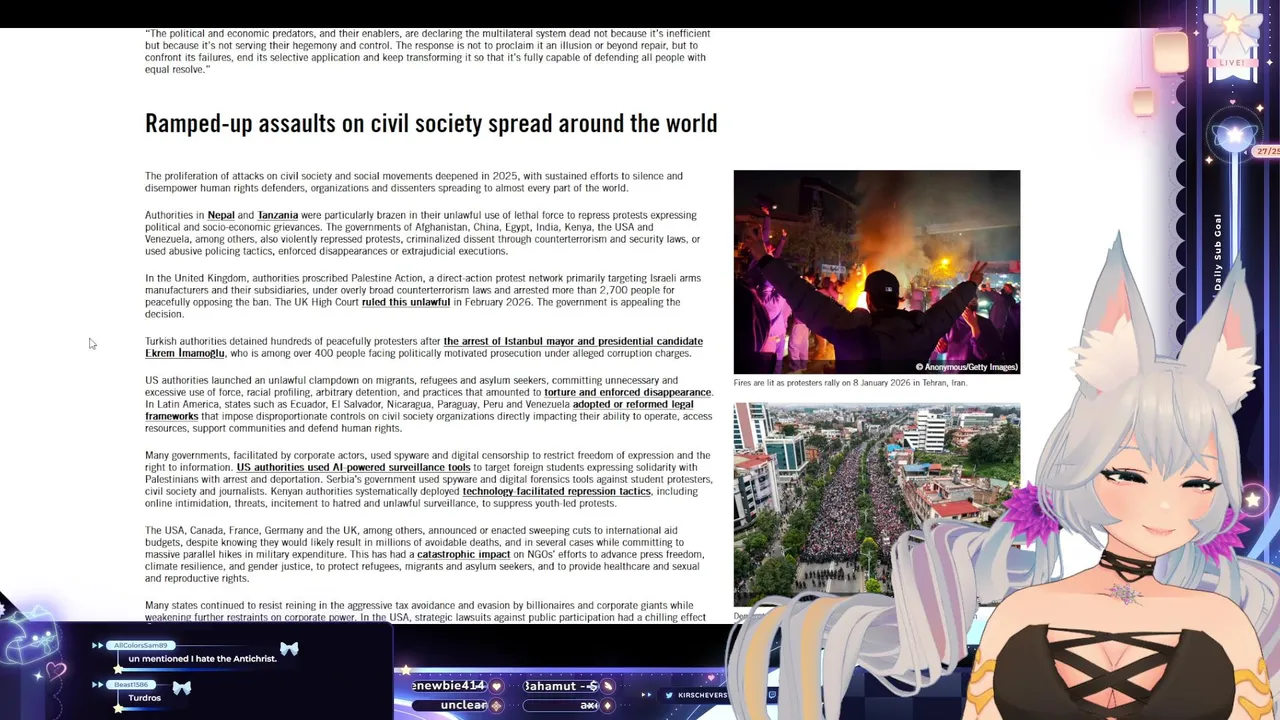This screenshot has width=1280, height=720.
Task: Open 'adopted or reformed legal frameworks' link
Action: point(419,410)
